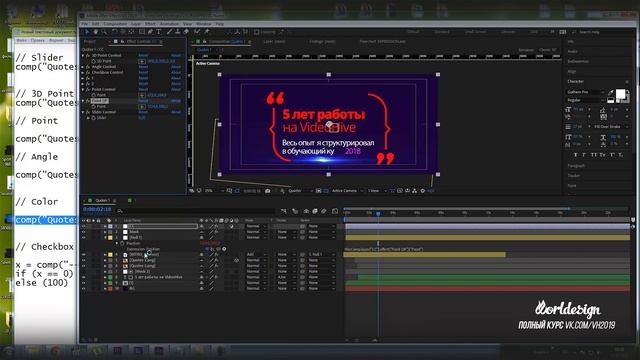
Task: Toggle hide shy layers in timeline
Action: pyautogui.click(x=306, y=211)
